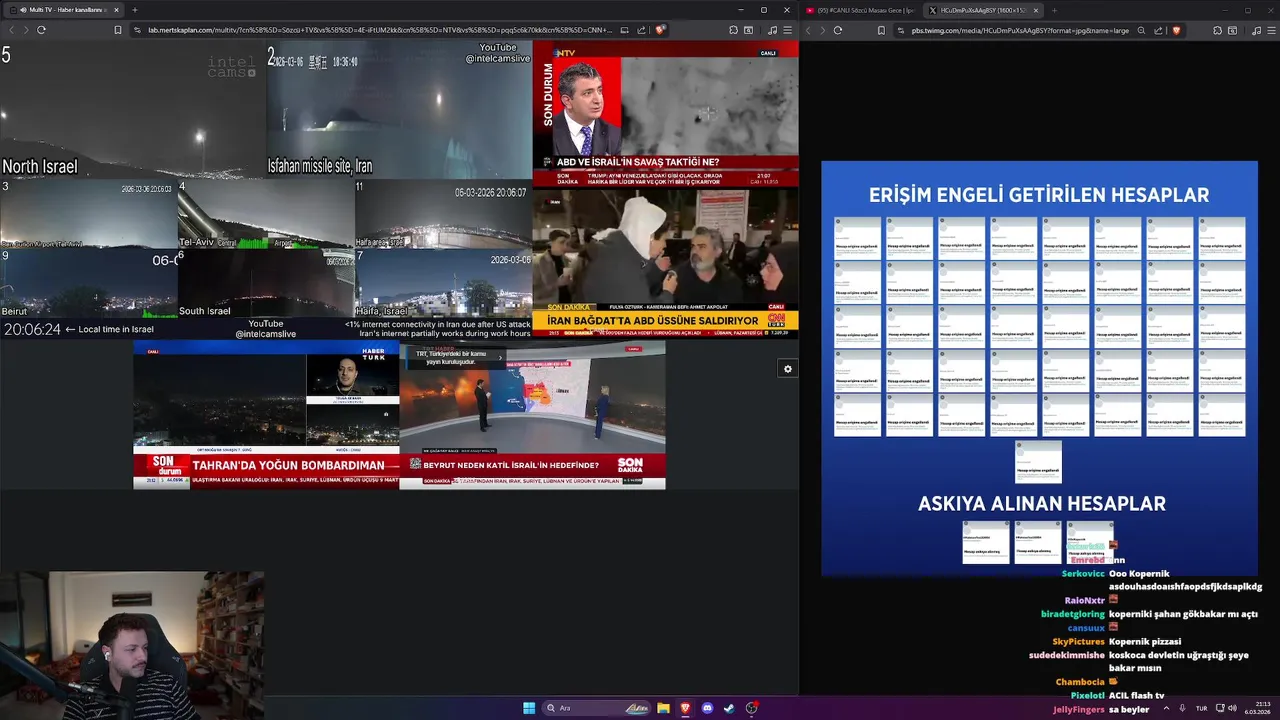The height and width of the screenshot is (720, 1280).
Task: Open media playlist icon in right browser
Action: [x=1256, y=30]
